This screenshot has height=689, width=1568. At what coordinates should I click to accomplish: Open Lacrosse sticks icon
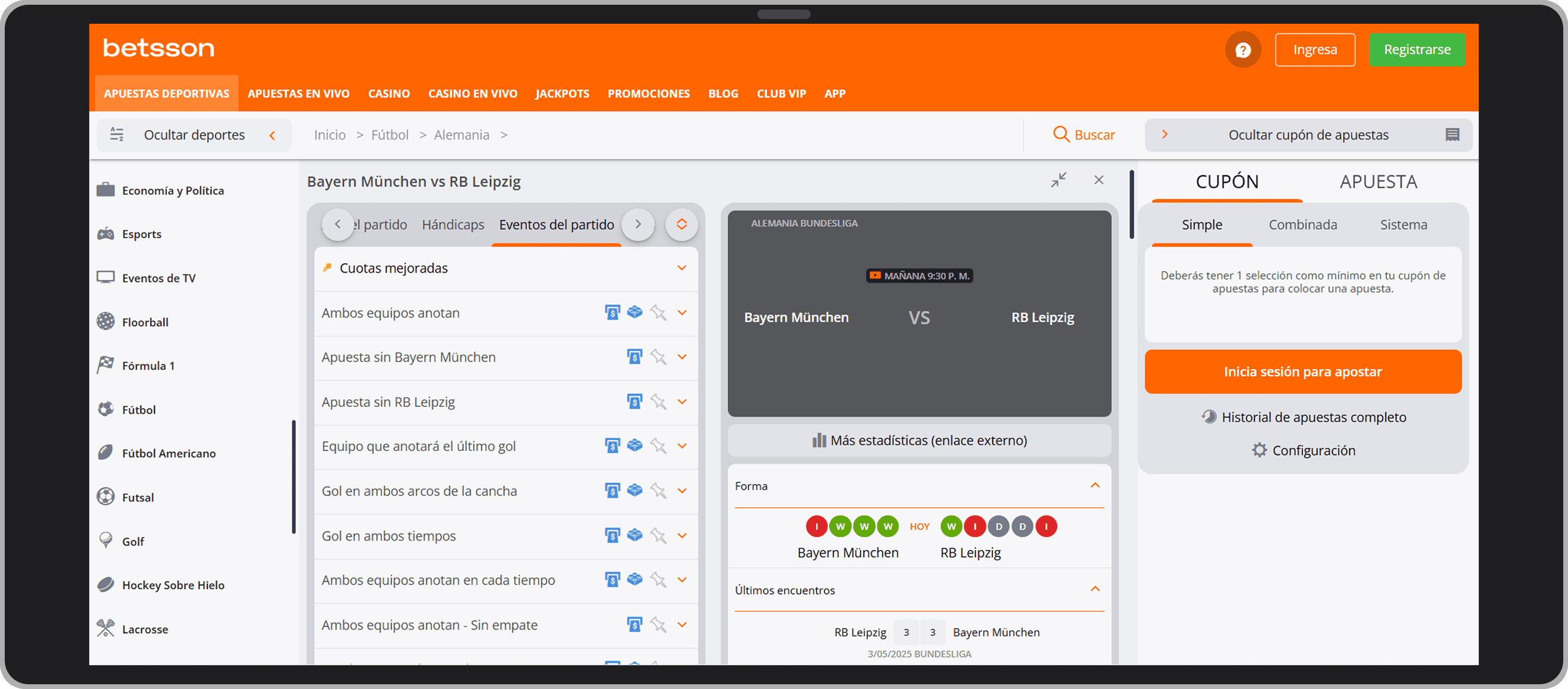(105, 628)
